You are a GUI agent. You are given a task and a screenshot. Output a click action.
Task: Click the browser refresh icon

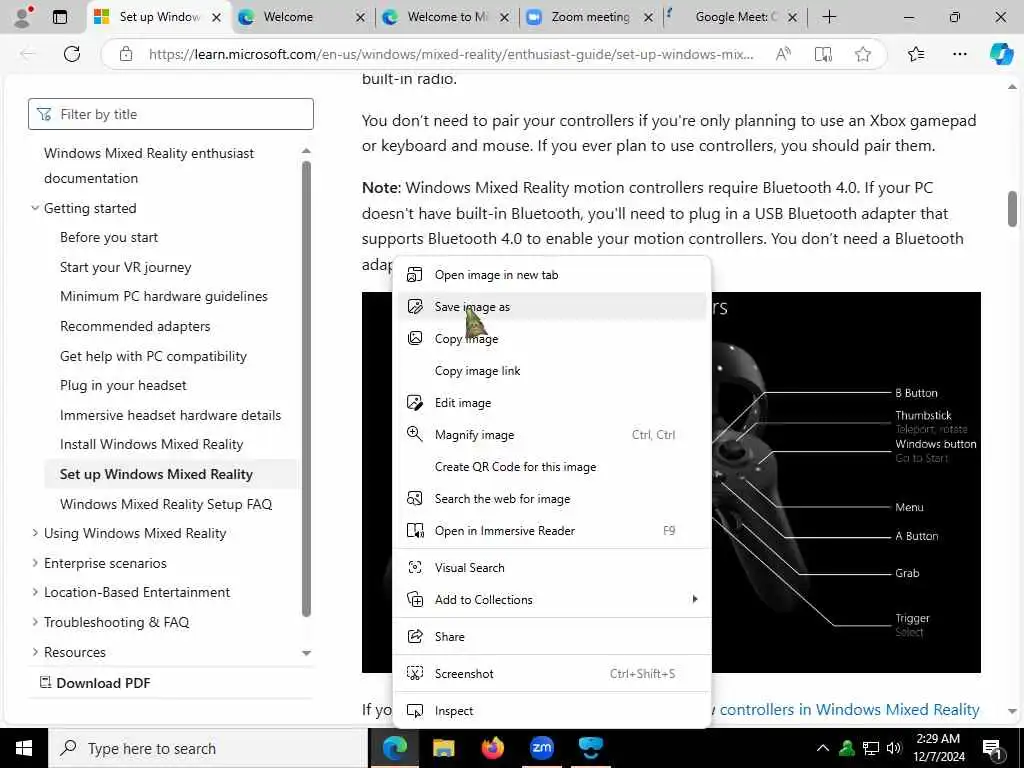coord(72,54)
